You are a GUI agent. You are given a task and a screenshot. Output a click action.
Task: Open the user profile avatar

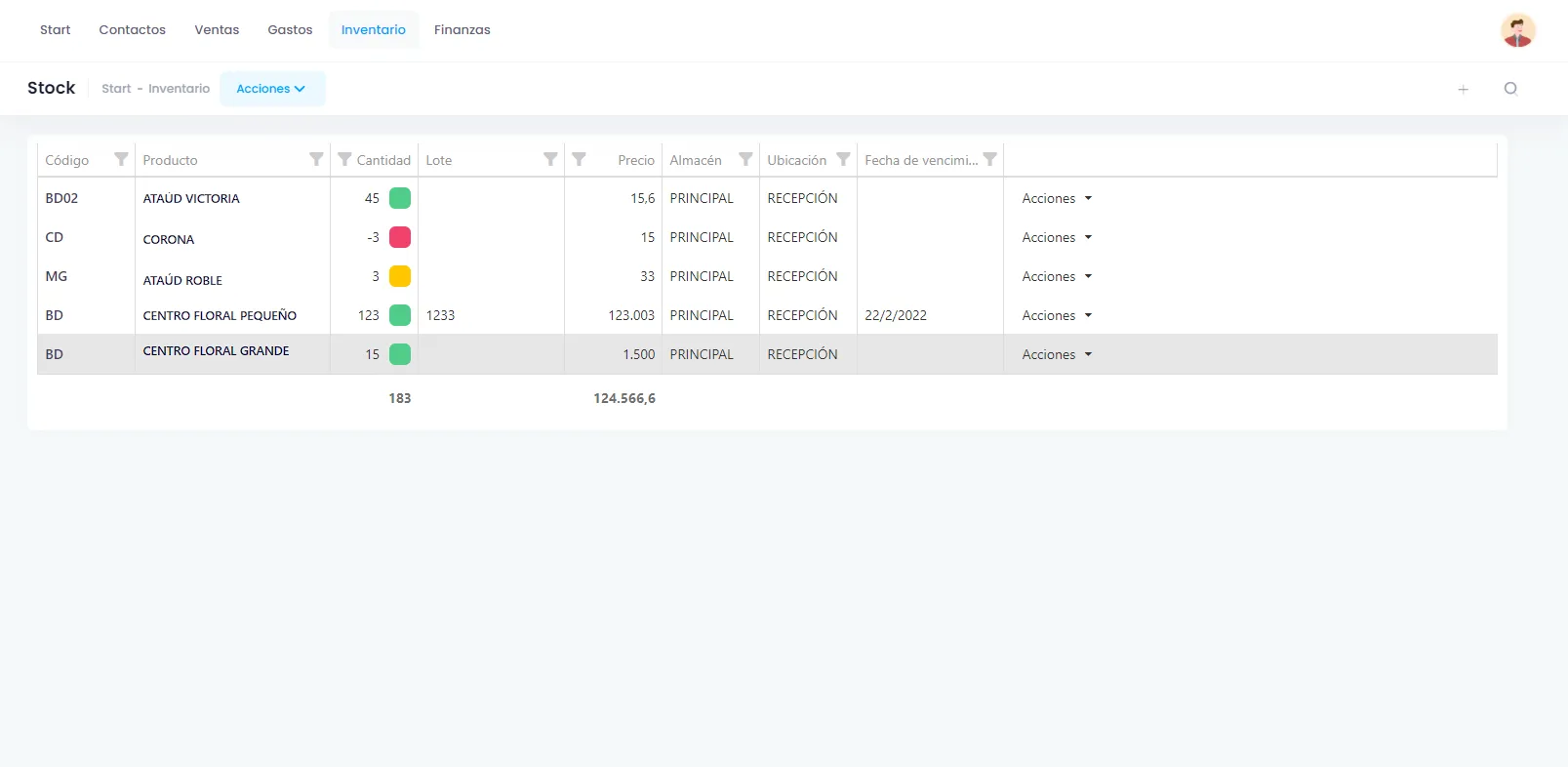coord(1517,30)
